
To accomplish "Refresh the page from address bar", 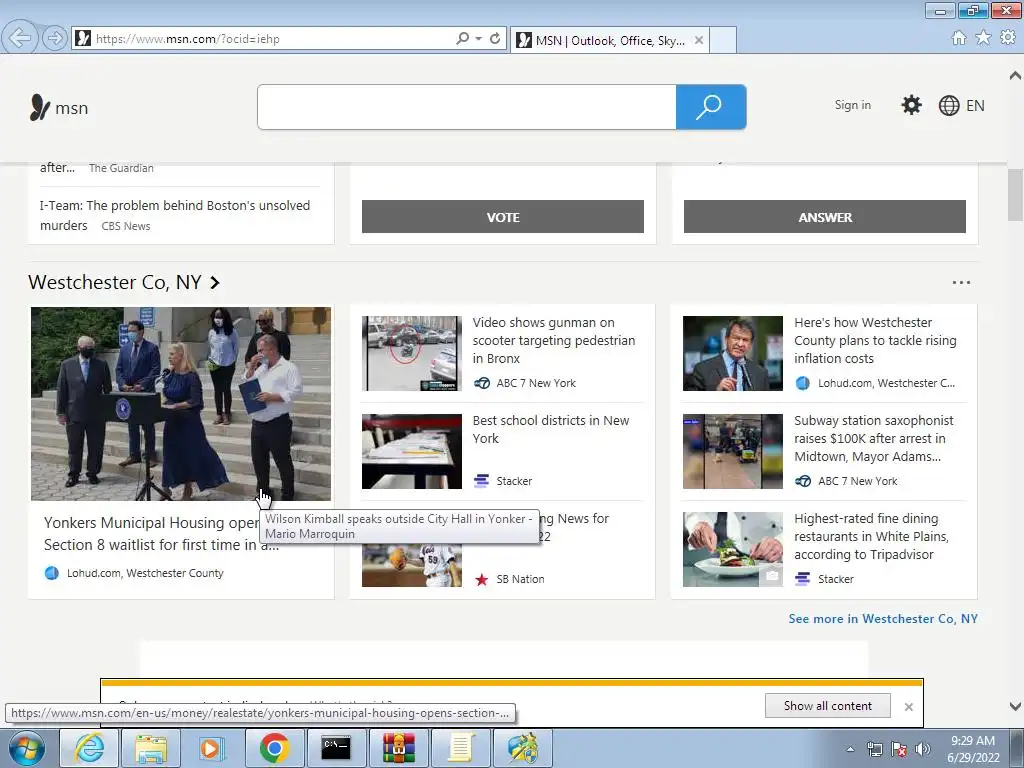I will (495, 39).
